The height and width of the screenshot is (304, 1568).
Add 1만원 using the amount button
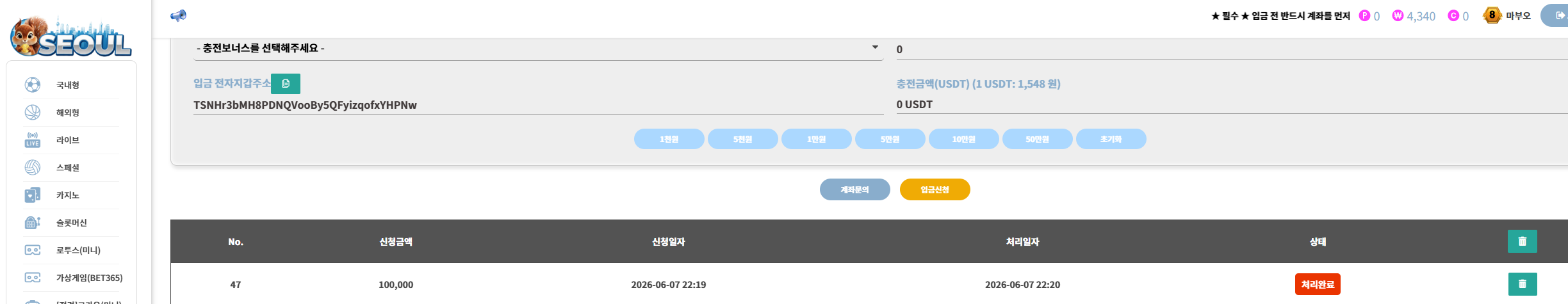816,139
